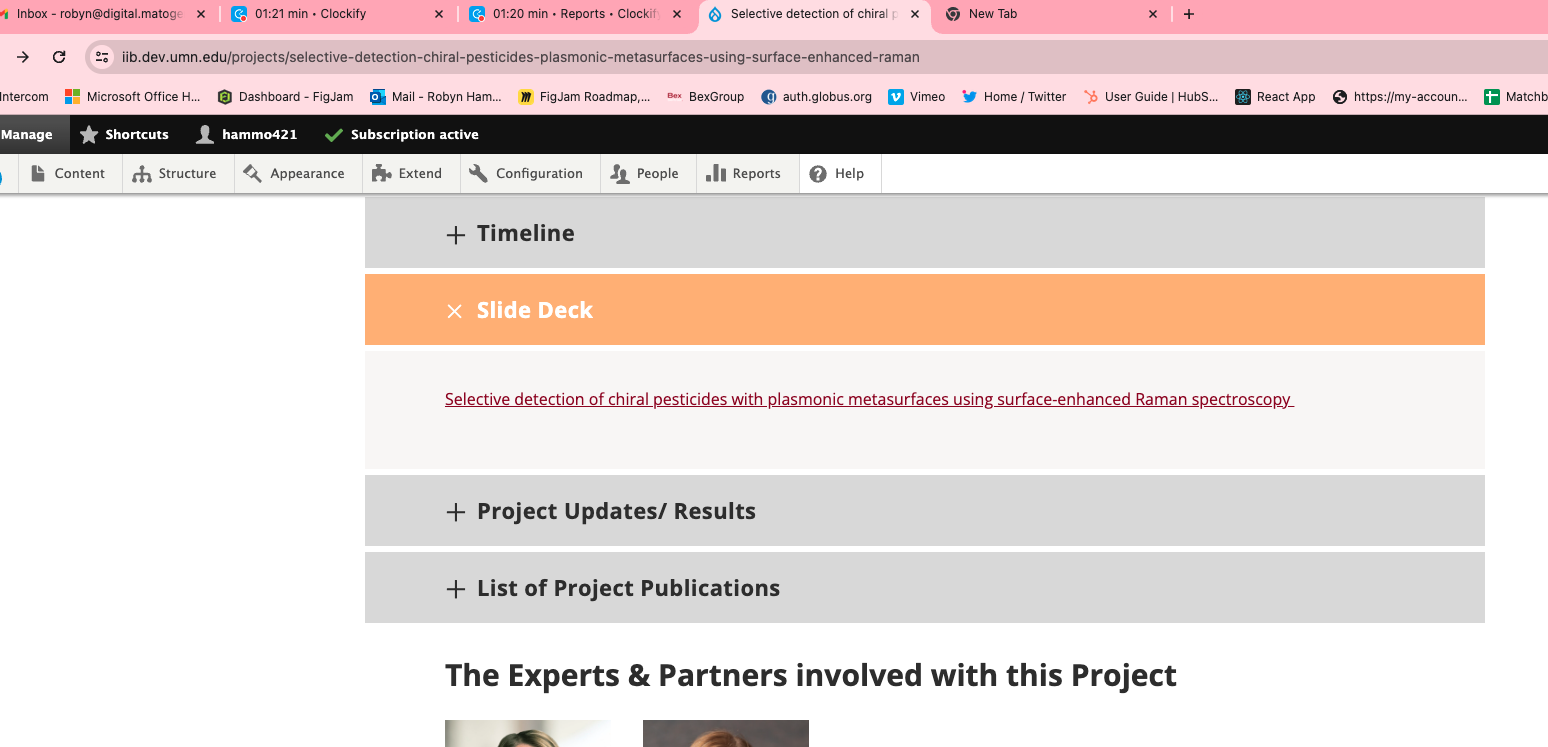Open the new tab plus button
1548x747 pixels.
point(1188,14)
